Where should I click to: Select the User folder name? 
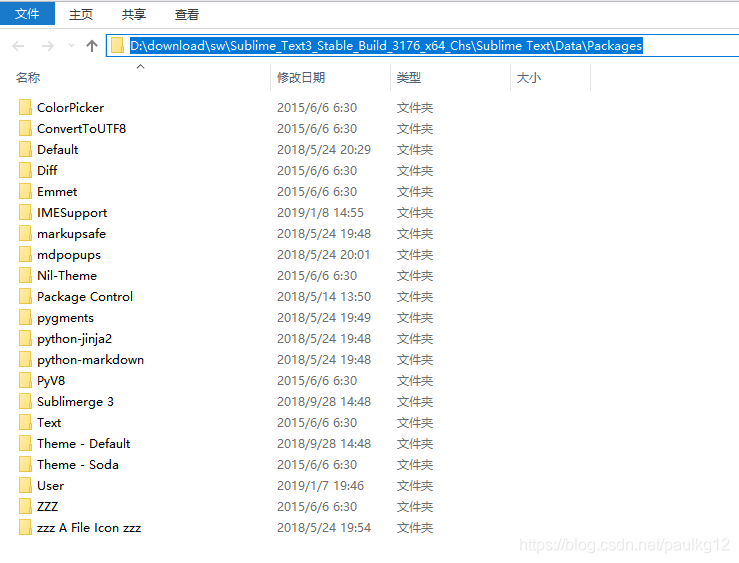click(x=50, y=486)
